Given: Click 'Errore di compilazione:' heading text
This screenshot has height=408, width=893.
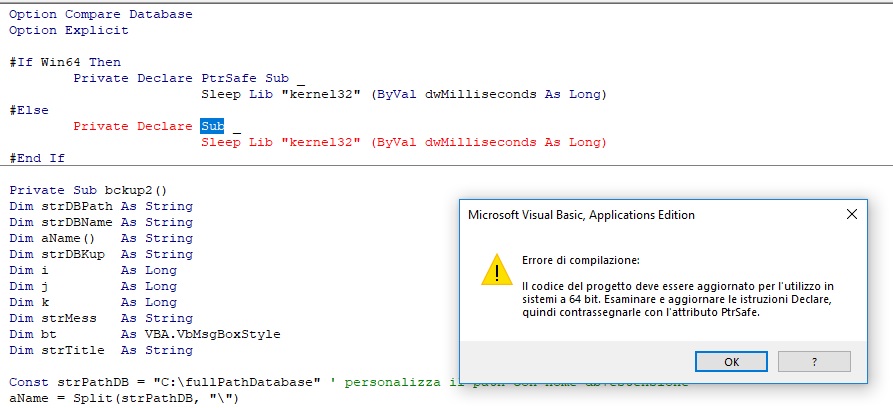Looking at the screenshot, I should pyautogui.click(x=581, y=261).
